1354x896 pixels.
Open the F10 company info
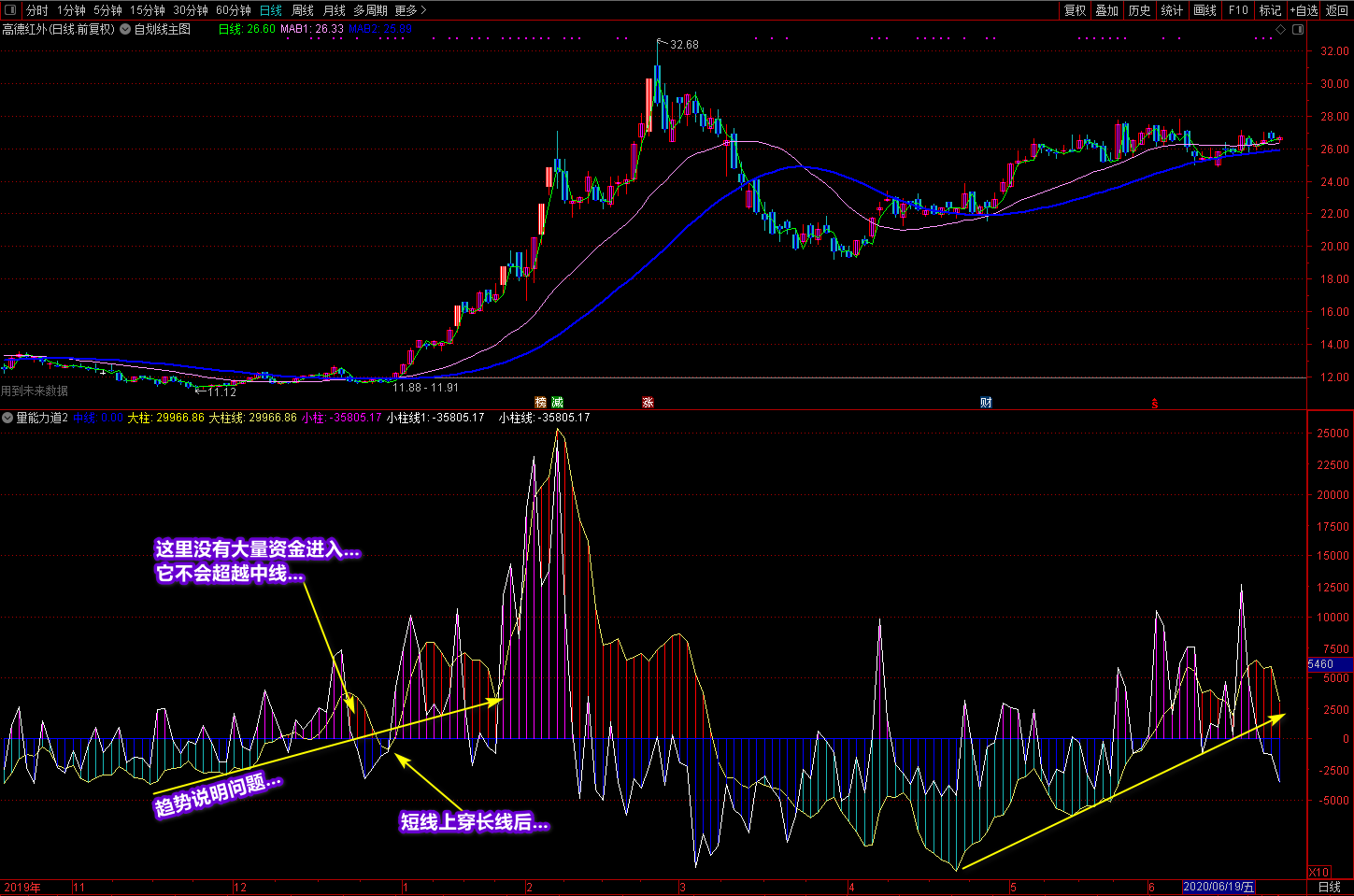click(x=1238, y=10)
